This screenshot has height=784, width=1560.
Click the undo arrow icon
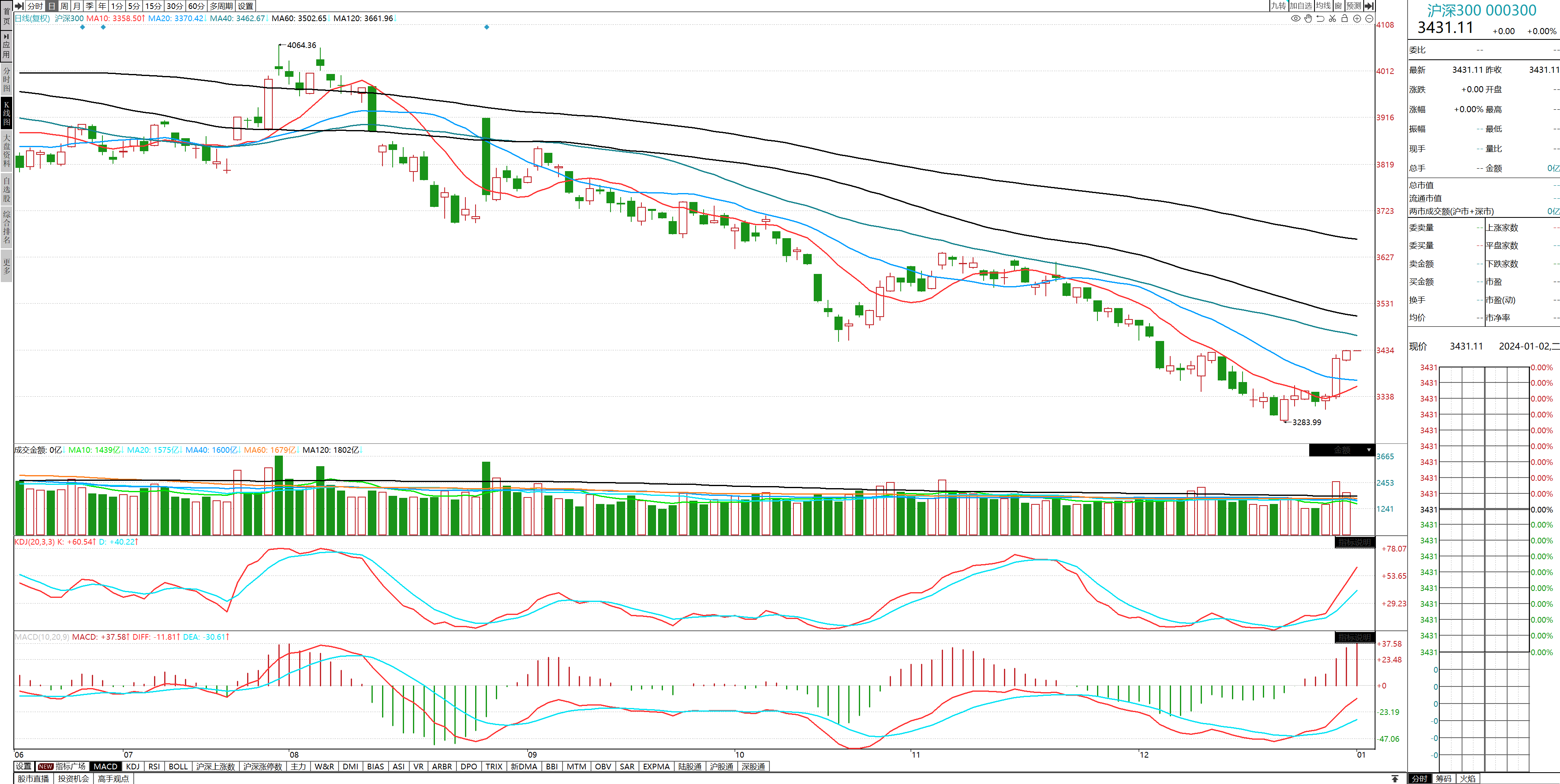[x=1320, y=18]
